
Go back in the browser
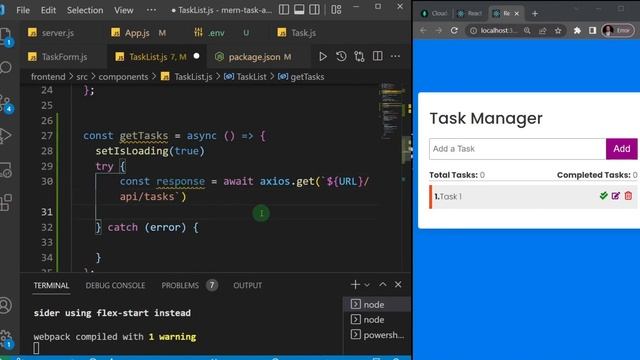[x=423, y=31]
